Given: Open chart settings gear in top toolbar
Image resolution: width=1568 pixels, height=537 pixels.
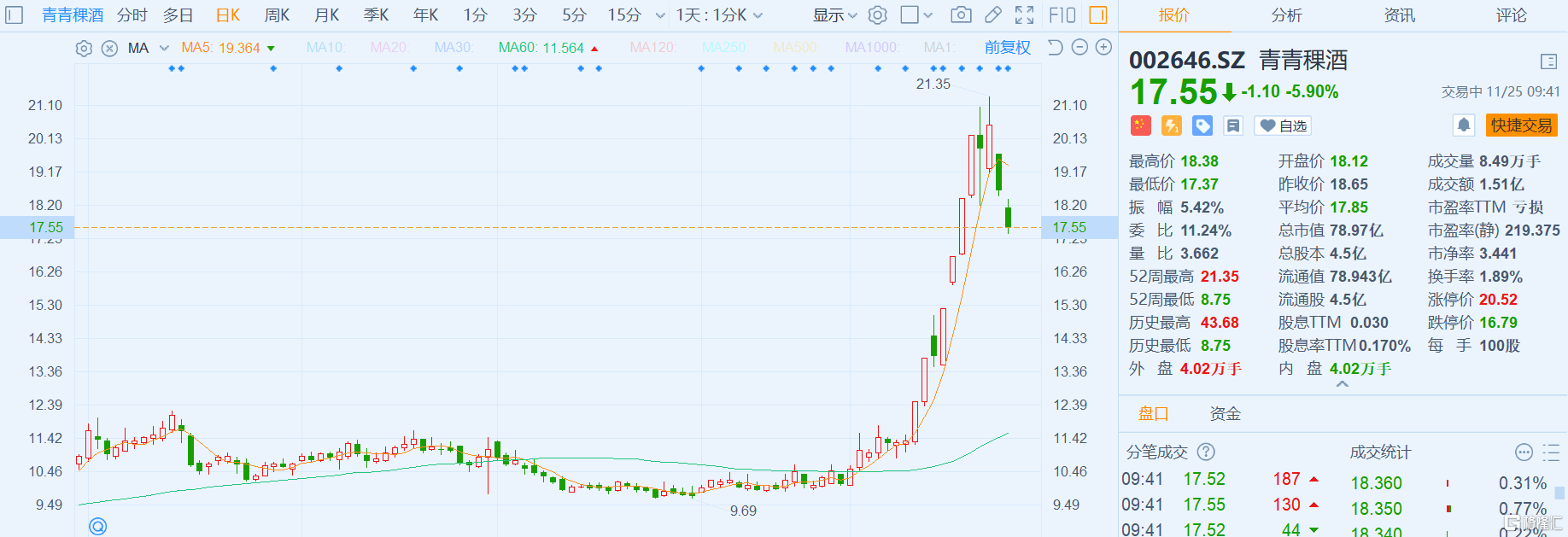Looking at the screenshot, I should [877, 15].
